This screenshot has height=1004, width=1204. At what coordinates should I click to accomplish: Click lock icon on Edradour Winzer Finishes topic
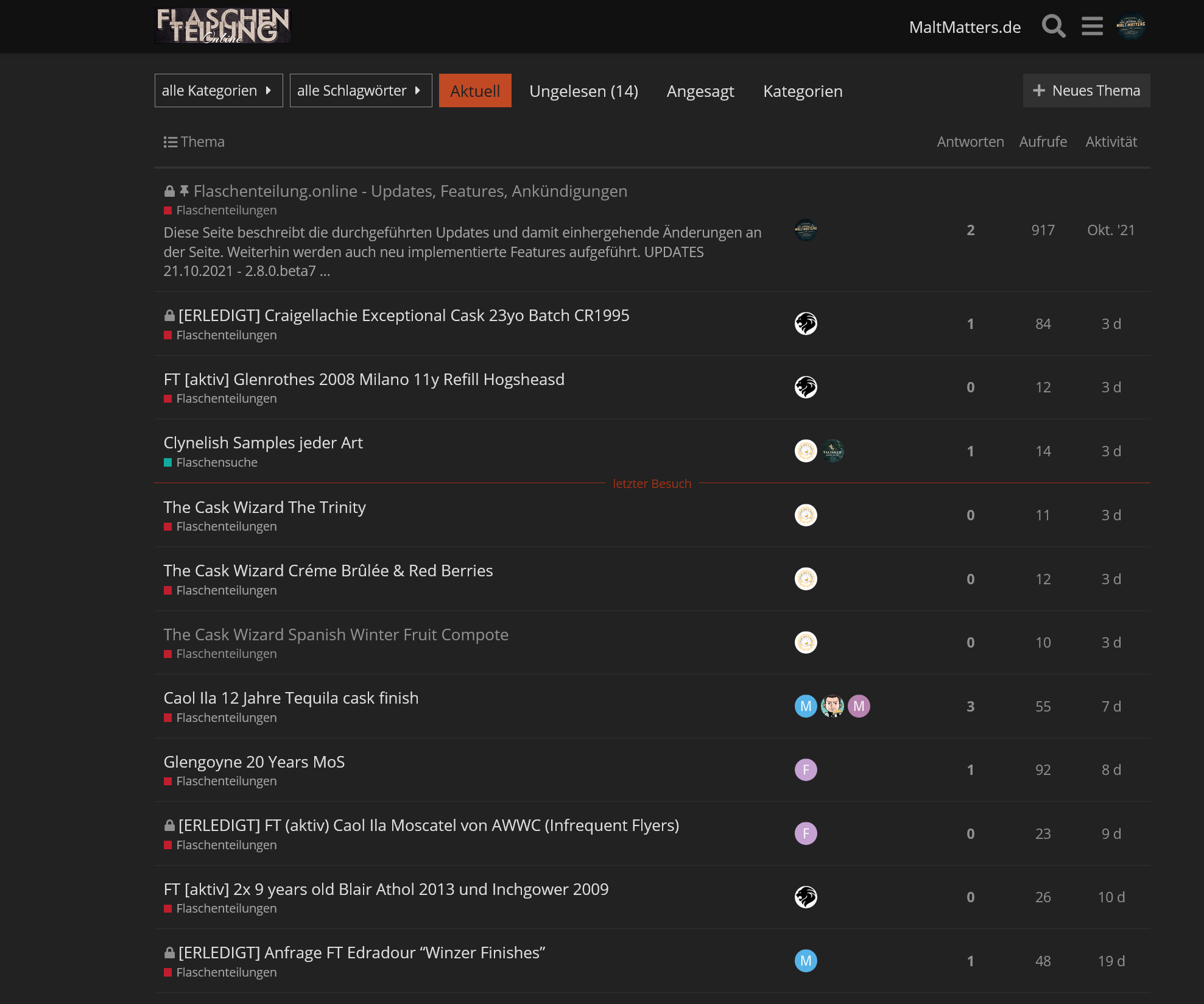coord(169,953)
